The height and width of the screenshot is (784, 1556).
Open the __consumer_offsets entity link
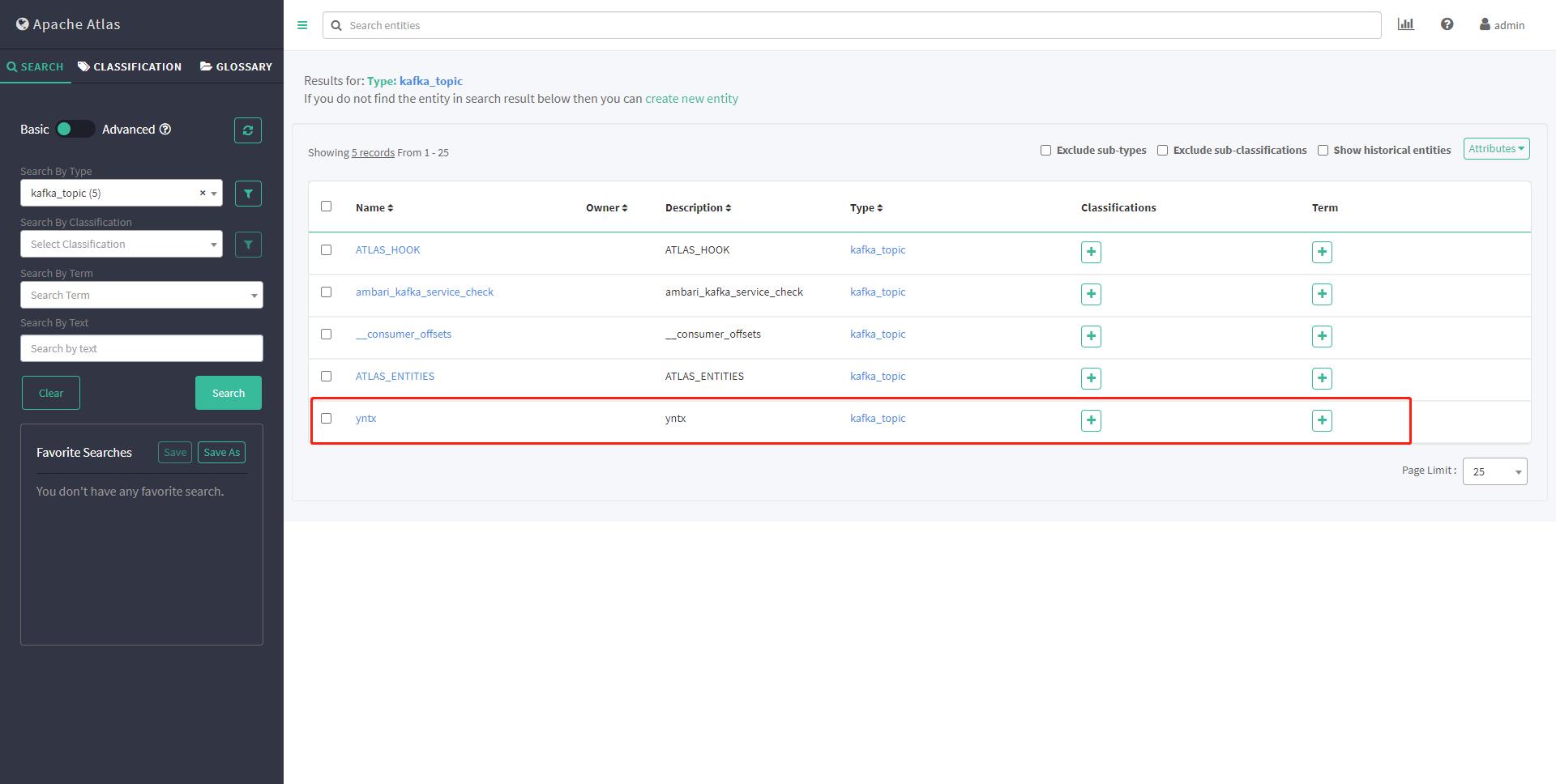[404, 334]
